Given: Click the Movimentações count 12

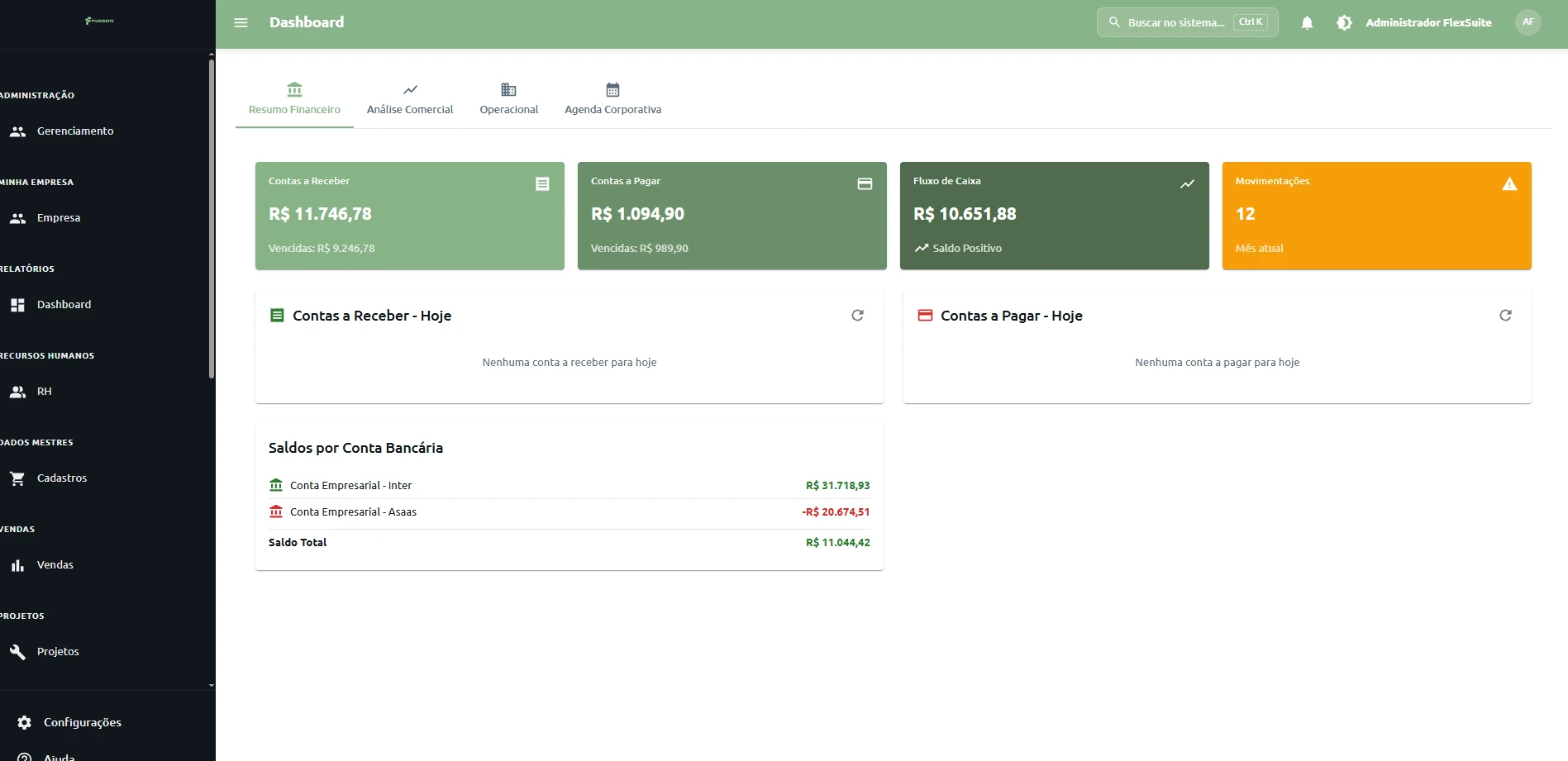Looking at the screenshot, I should pyautogui.click(x=1245, y=214).
